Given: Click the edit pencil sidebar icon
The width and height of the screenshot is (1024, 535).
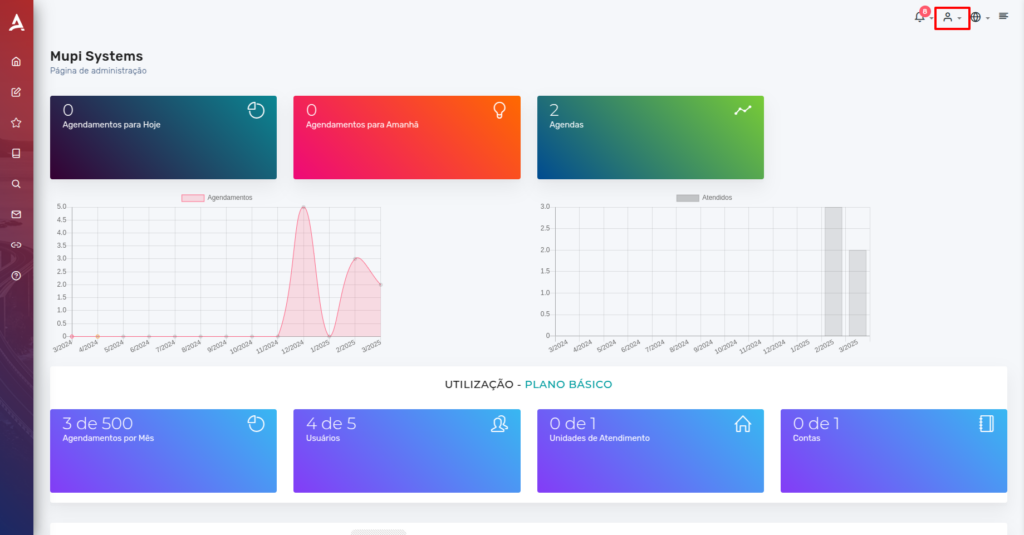Looking at the screenshot, I should point(16,92).
